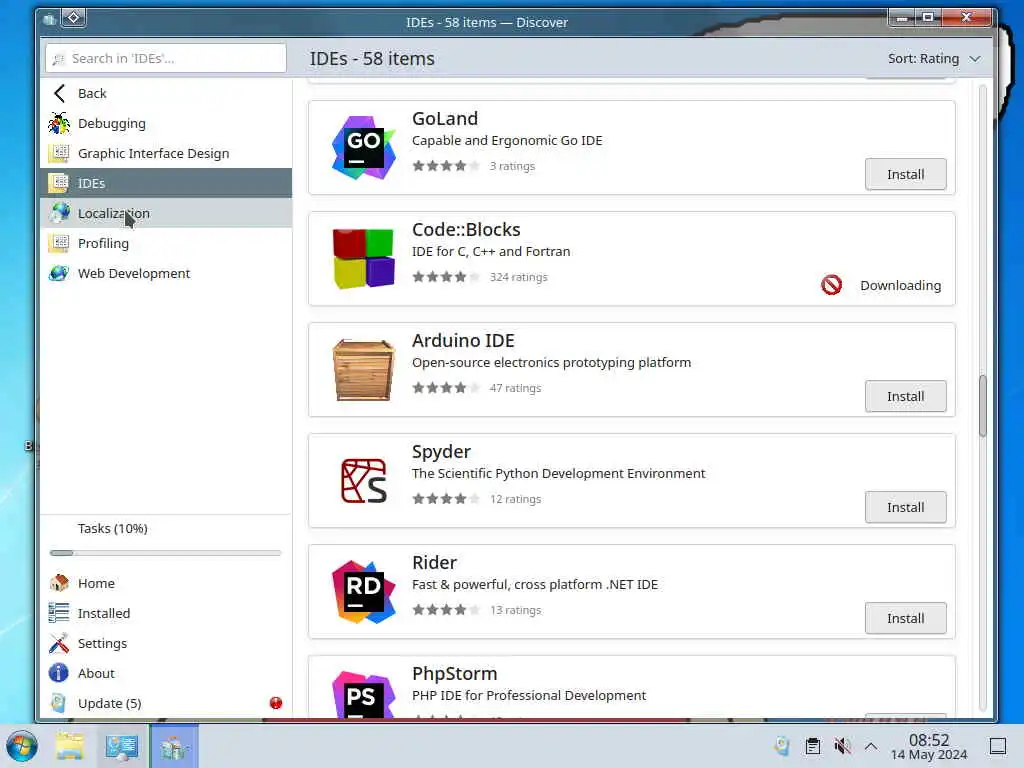The image size is (1024, 768).
Task: Install Spyder
Action: point(905,507)
